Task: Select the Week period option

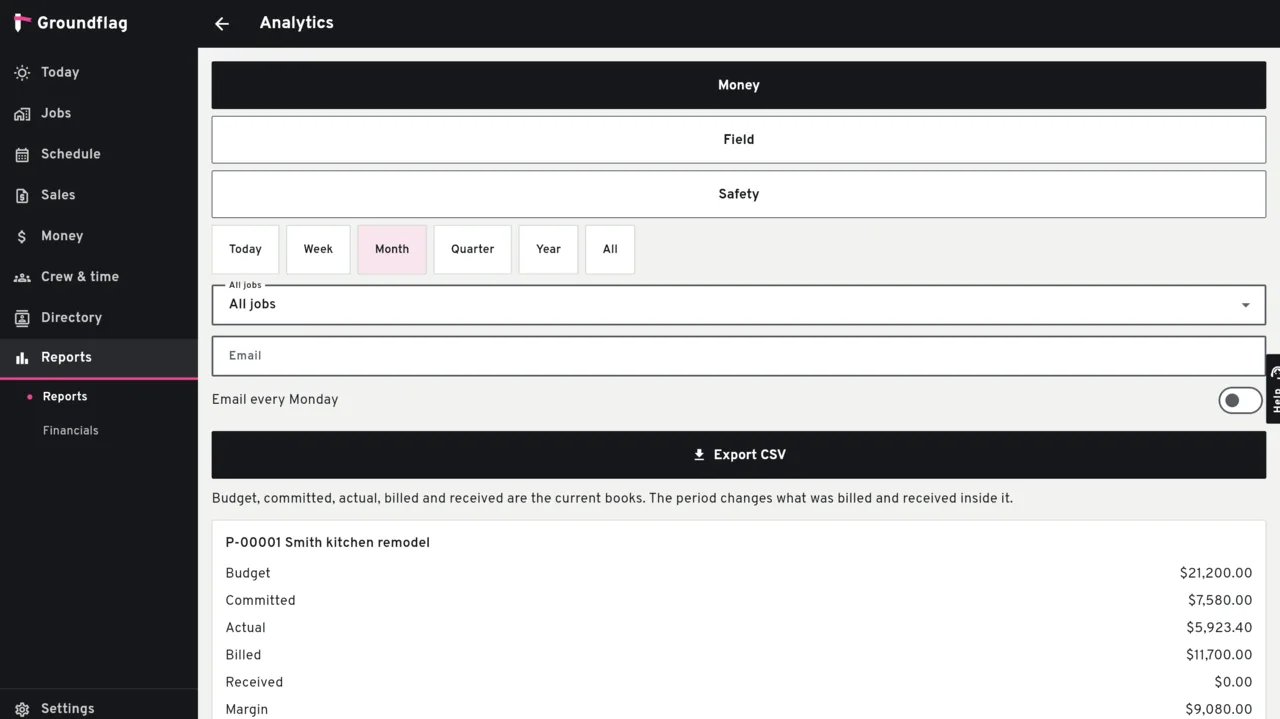Action: [x=318, y=249]
